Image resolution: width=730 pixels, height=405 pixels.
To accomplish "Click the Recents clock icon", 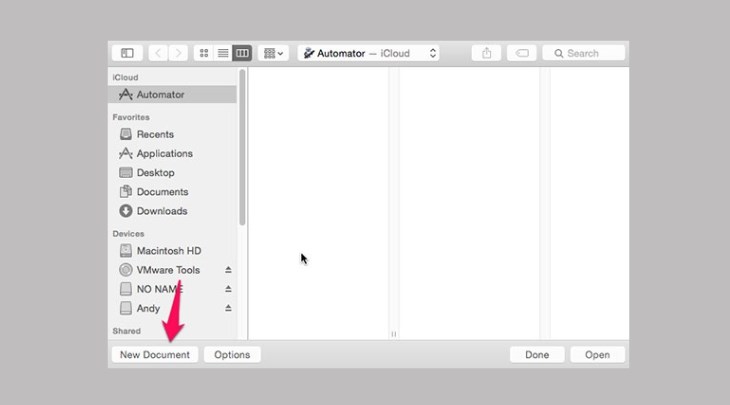I will pyautogui.click(x=126, y=134).
